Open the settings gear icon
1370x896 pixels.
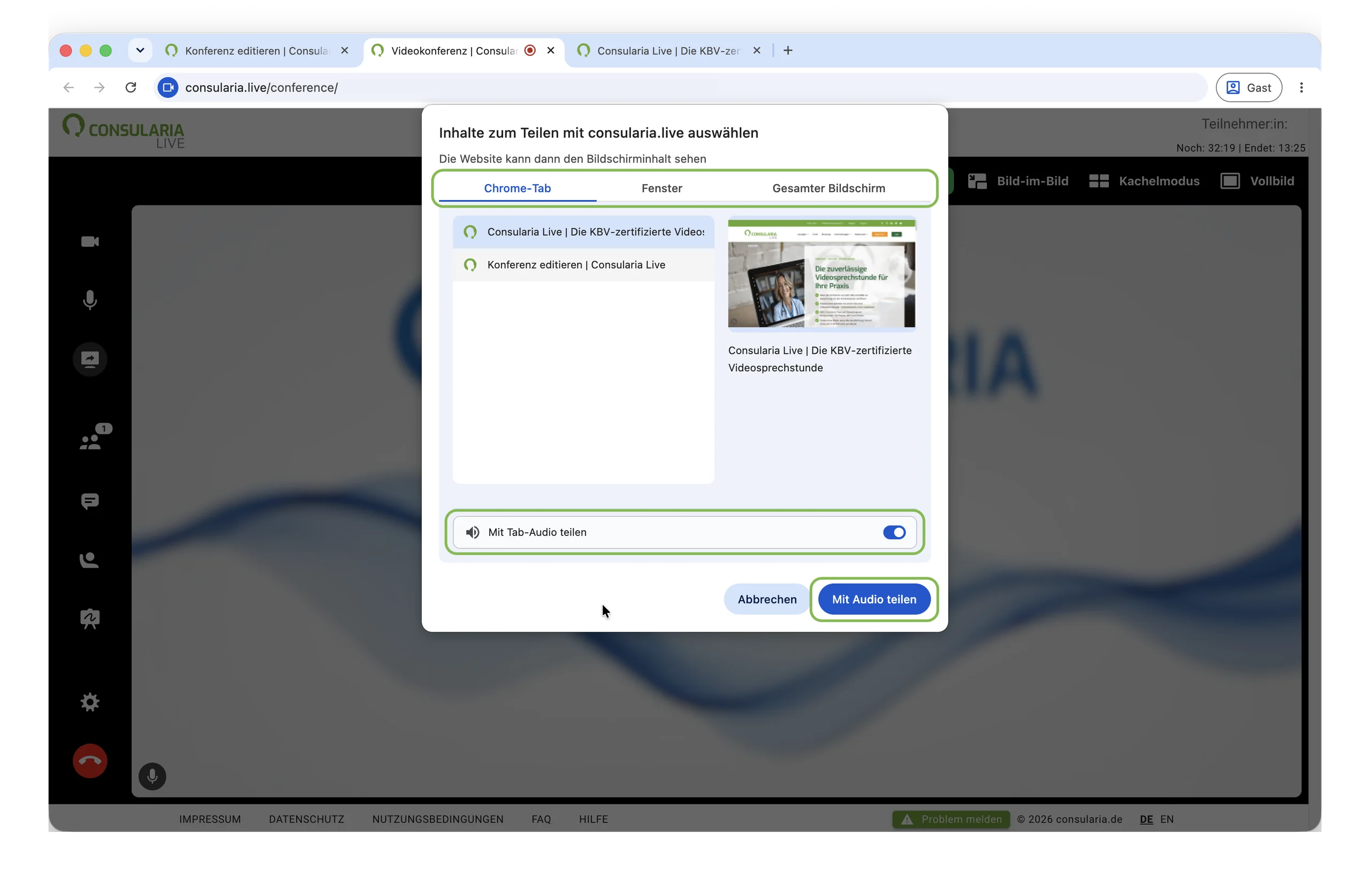click(90, 702)
